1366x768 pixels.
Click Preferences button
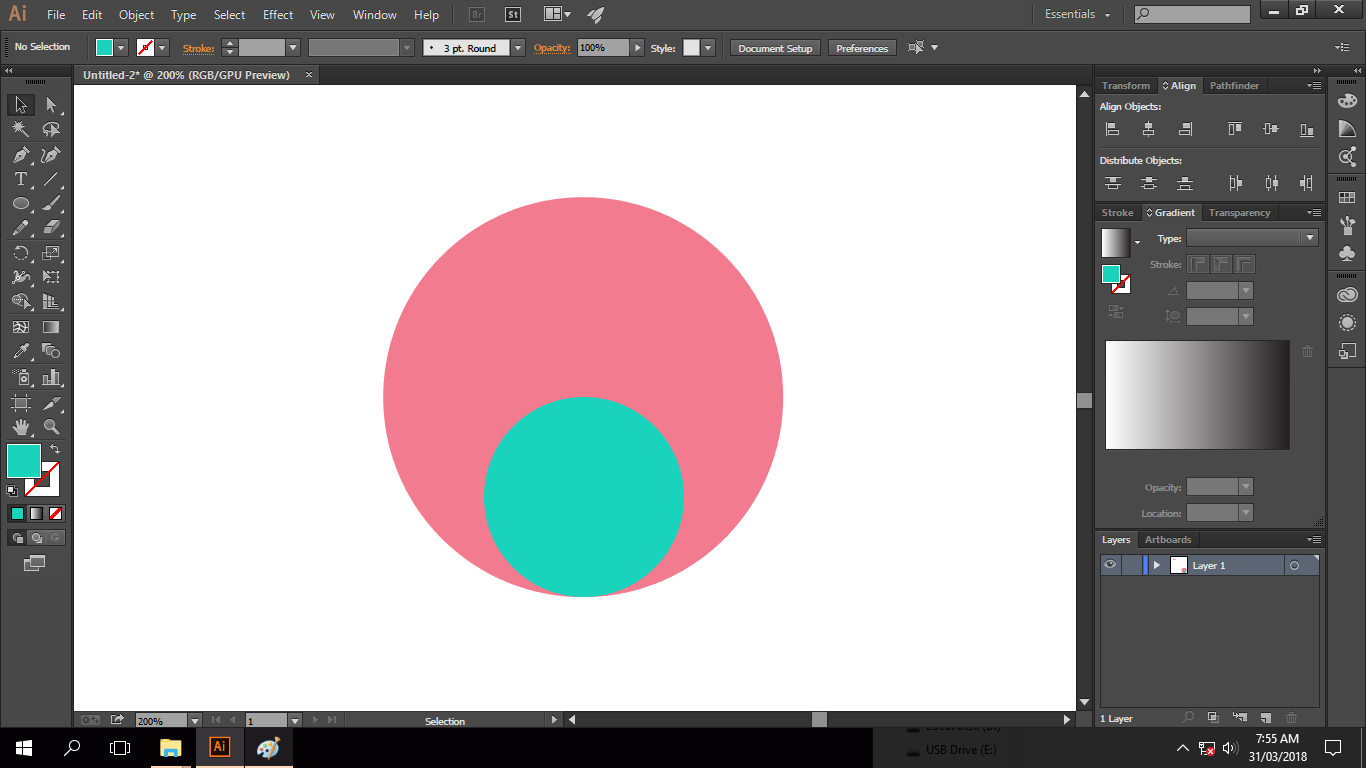click(x=862, y=48)
